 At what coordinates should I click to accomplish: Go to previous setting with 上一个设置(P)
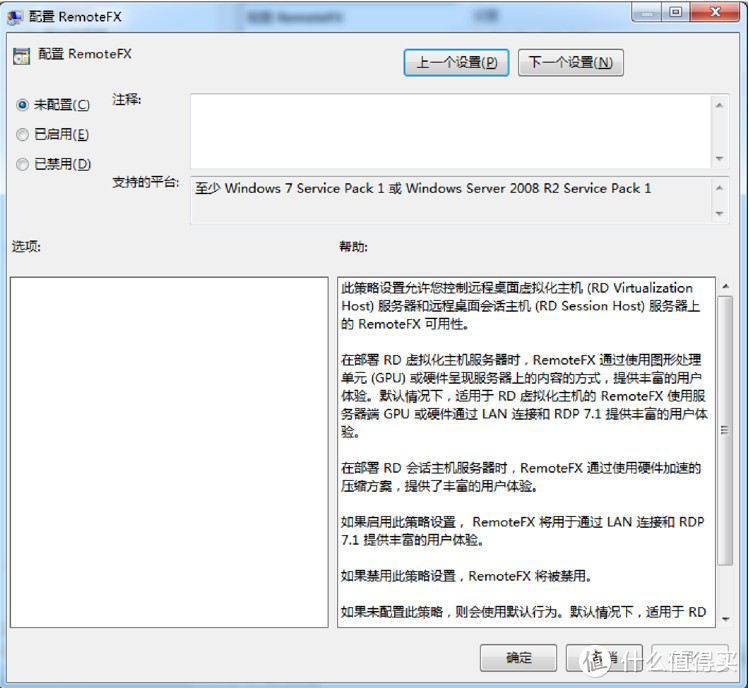coord(457,62)
